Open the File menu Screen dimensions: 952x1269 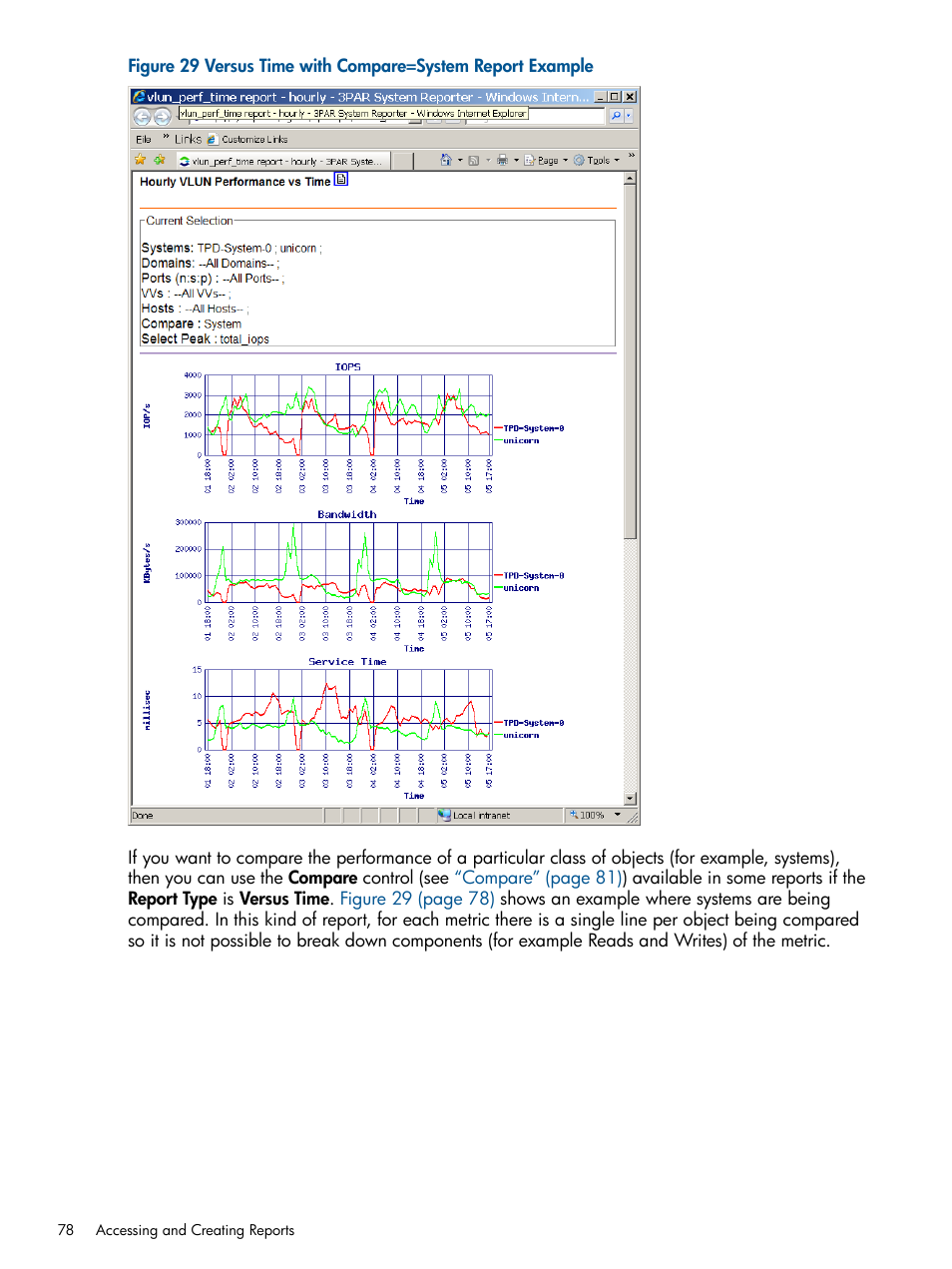(144, 140)
